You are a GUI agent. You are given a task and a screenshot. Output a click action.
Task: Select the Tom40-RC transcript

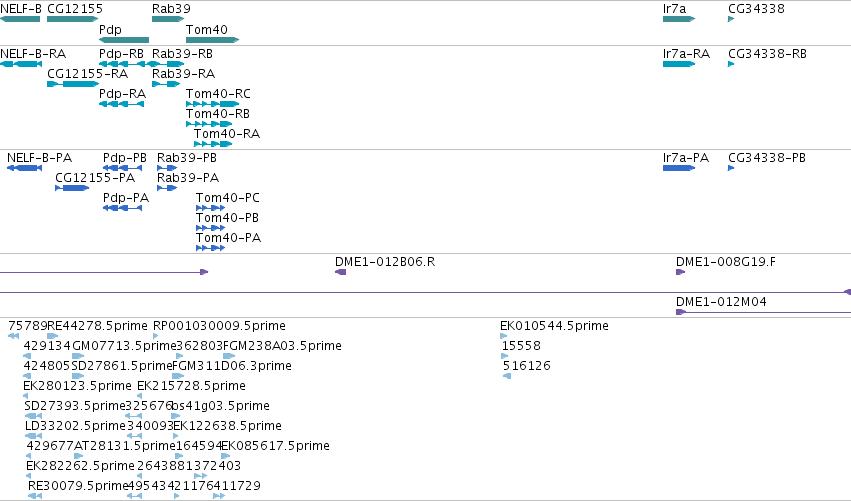(212, 104)
